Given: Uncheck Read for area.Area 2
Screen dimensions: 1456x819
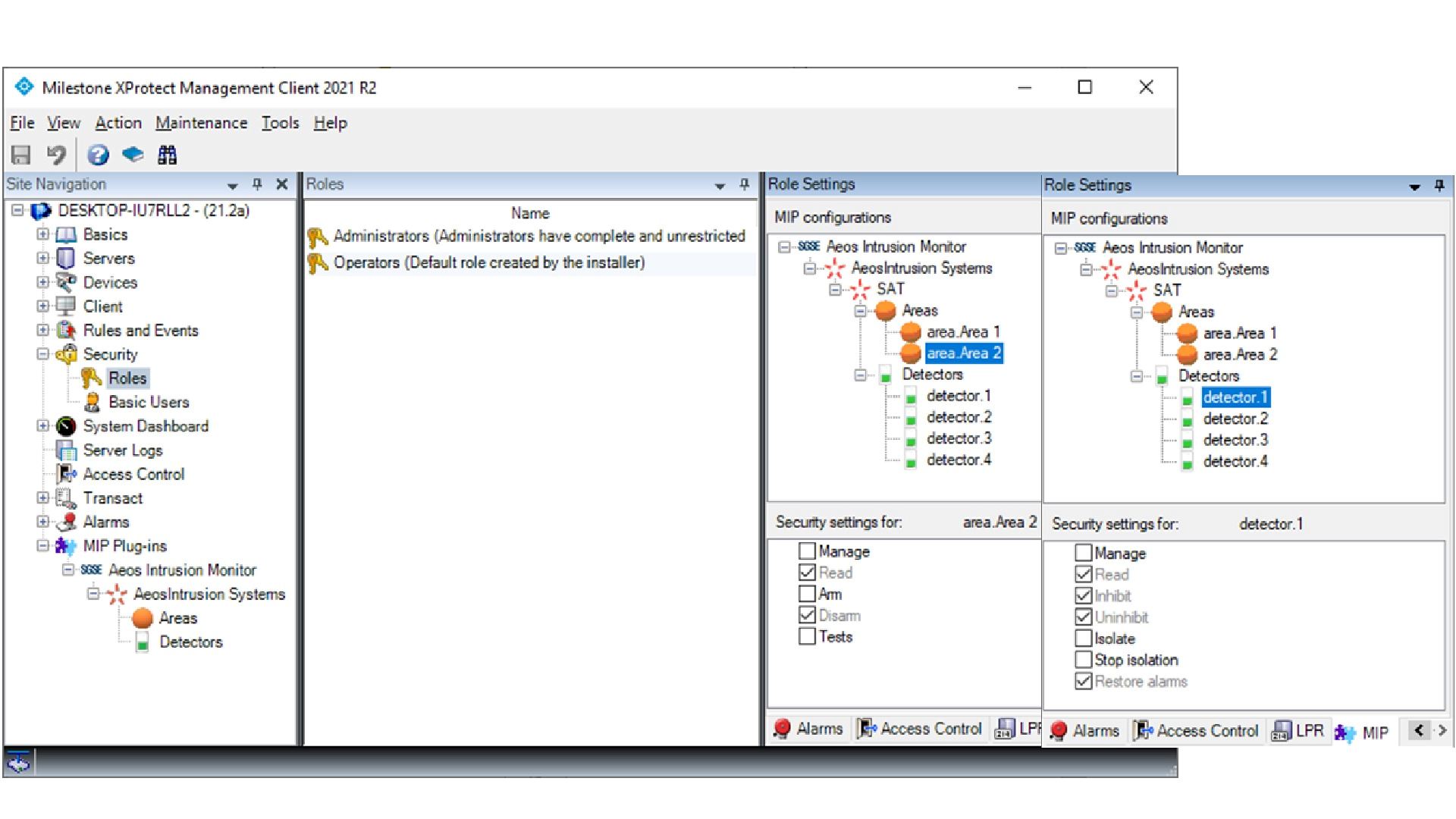Looking at the screenshot, I should [x=807, y=573].
